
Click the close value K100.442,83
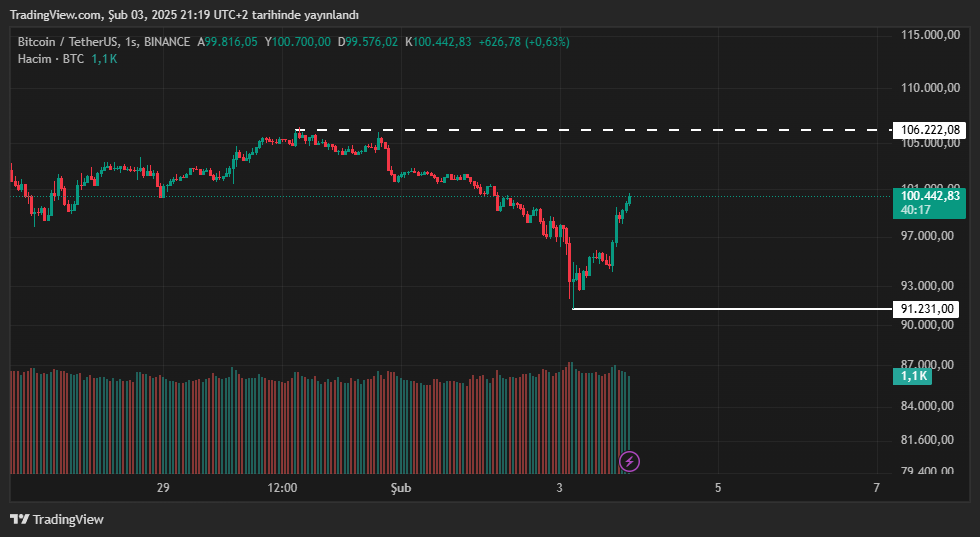click(x=438, y=42)
